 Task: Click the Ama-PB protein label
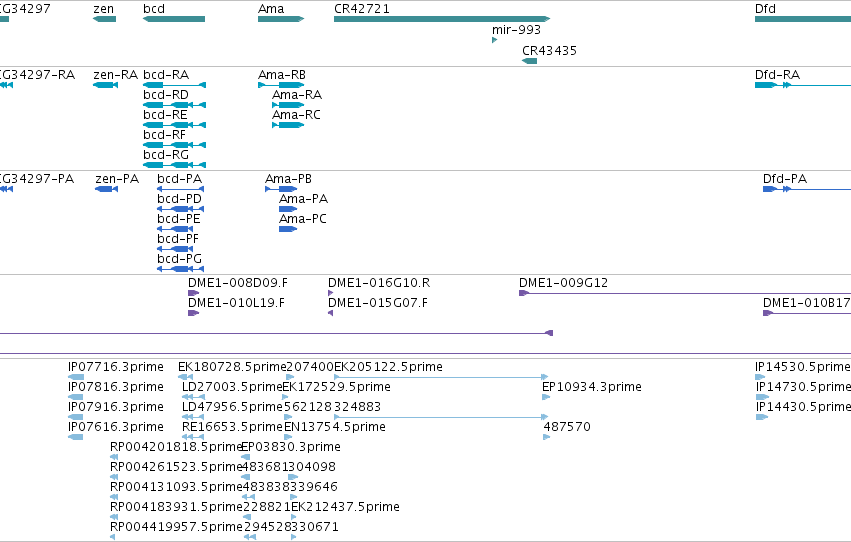click(x=288, y=178)
